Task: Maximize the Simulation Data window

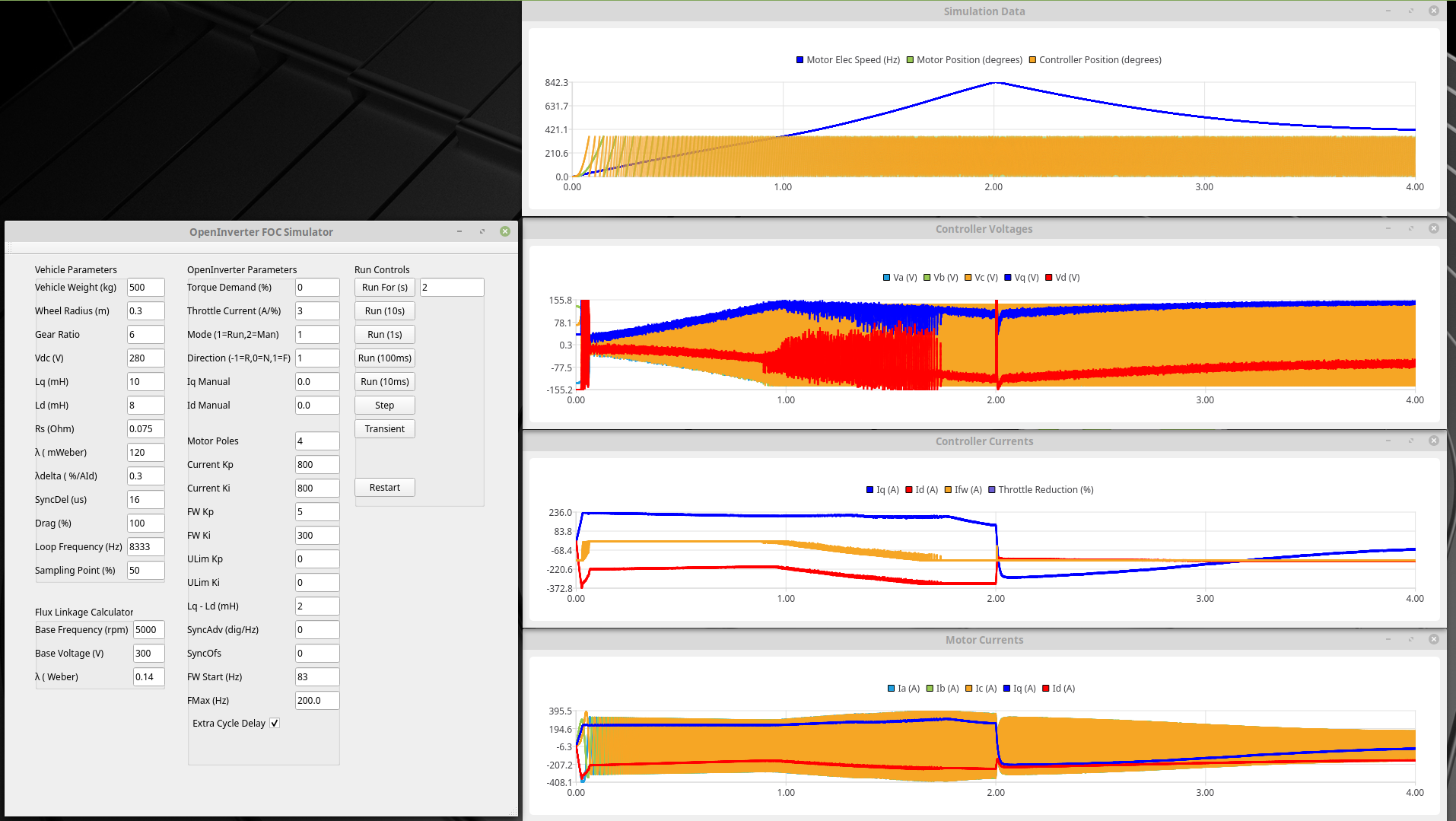Action: tap(1411, 11)
